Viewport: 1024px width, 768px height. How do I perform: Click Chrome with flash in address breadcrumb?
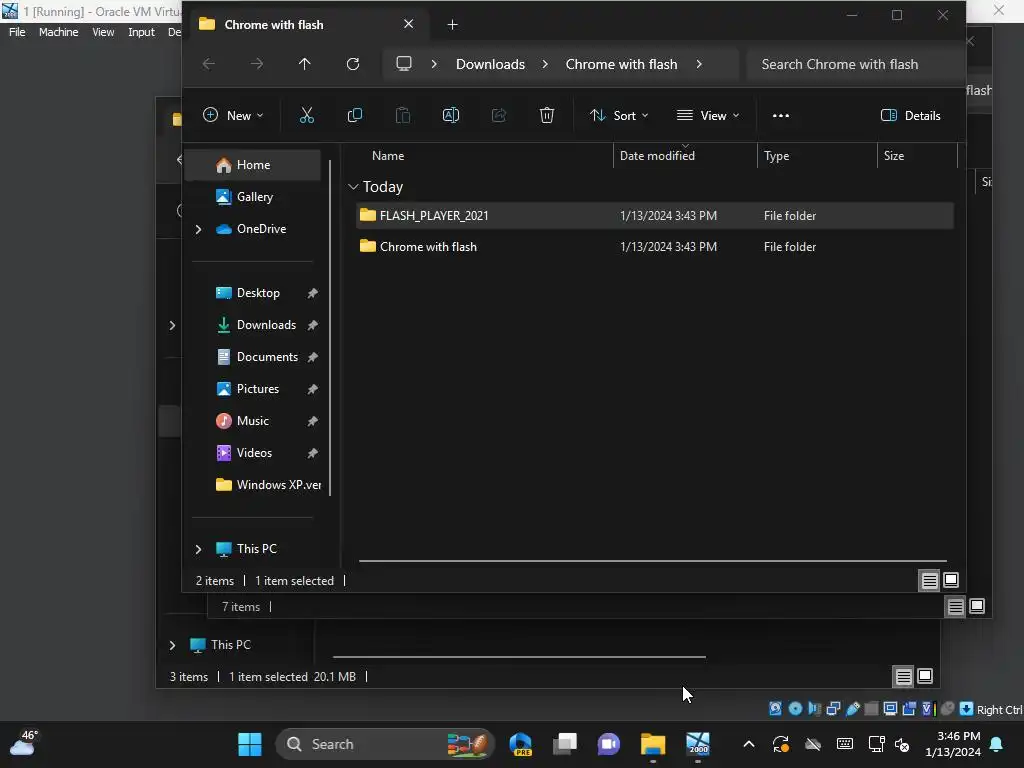click(621, 64)
